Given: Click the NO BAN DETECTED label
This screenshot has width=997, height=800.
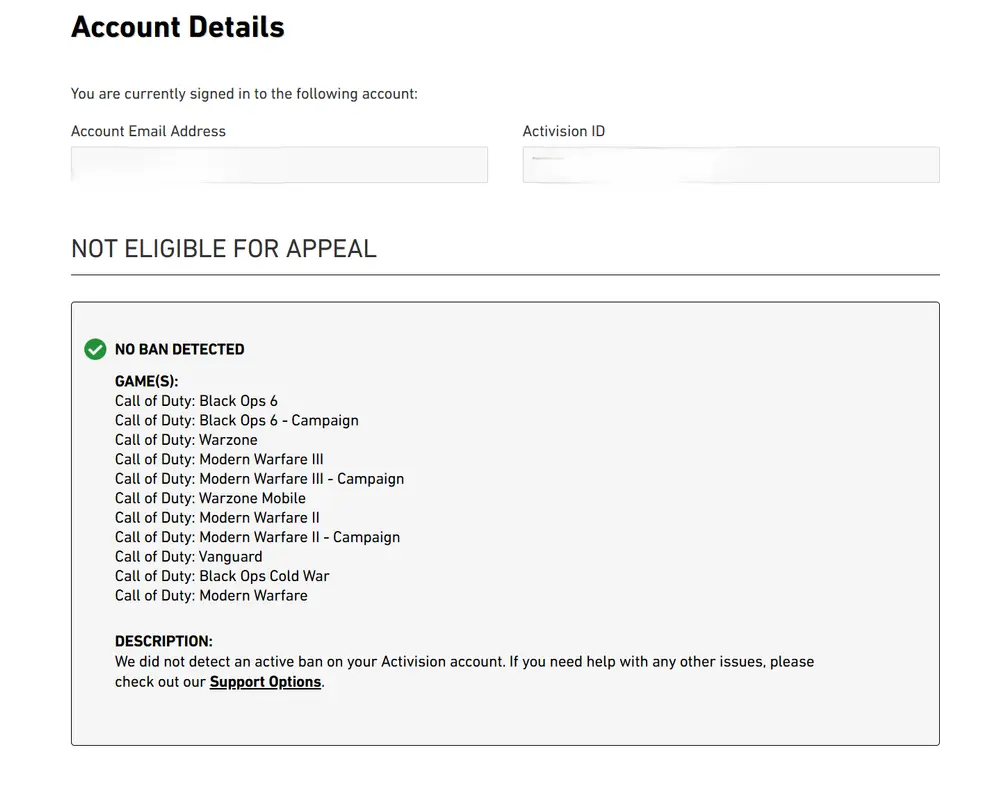Looking at the screenshot, I should click(179, 349).
